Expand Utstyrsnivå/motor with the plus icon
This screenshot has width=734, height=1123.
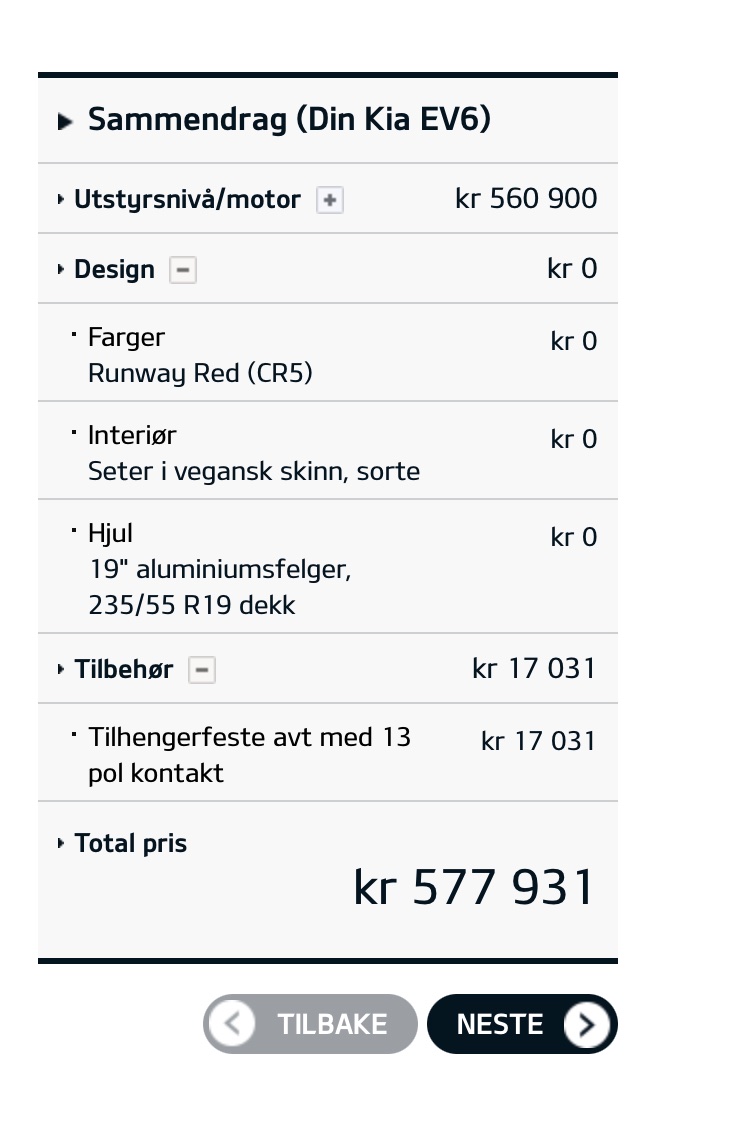click(x=330, y=200)
